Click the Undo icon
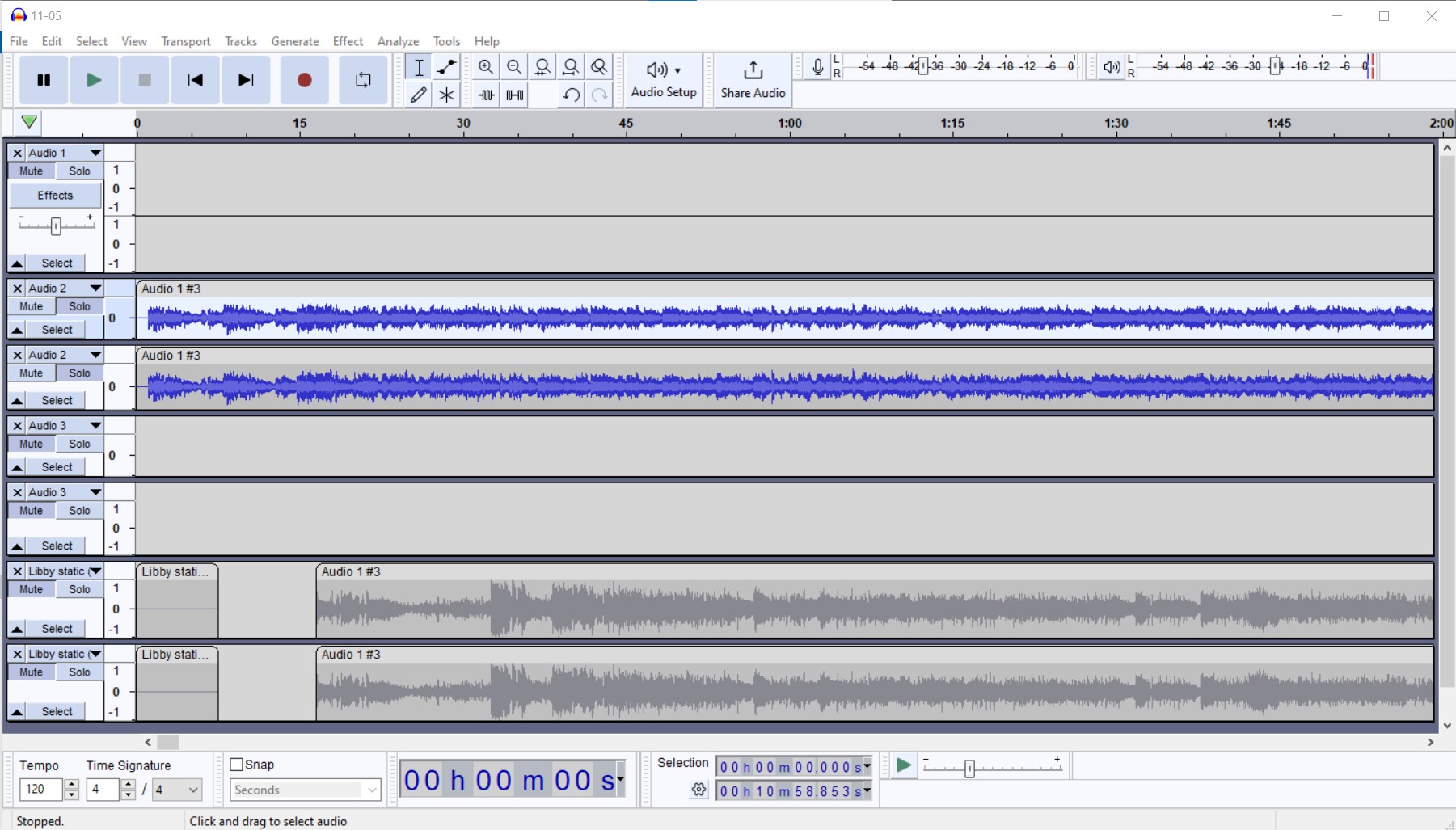 (571, 95)
